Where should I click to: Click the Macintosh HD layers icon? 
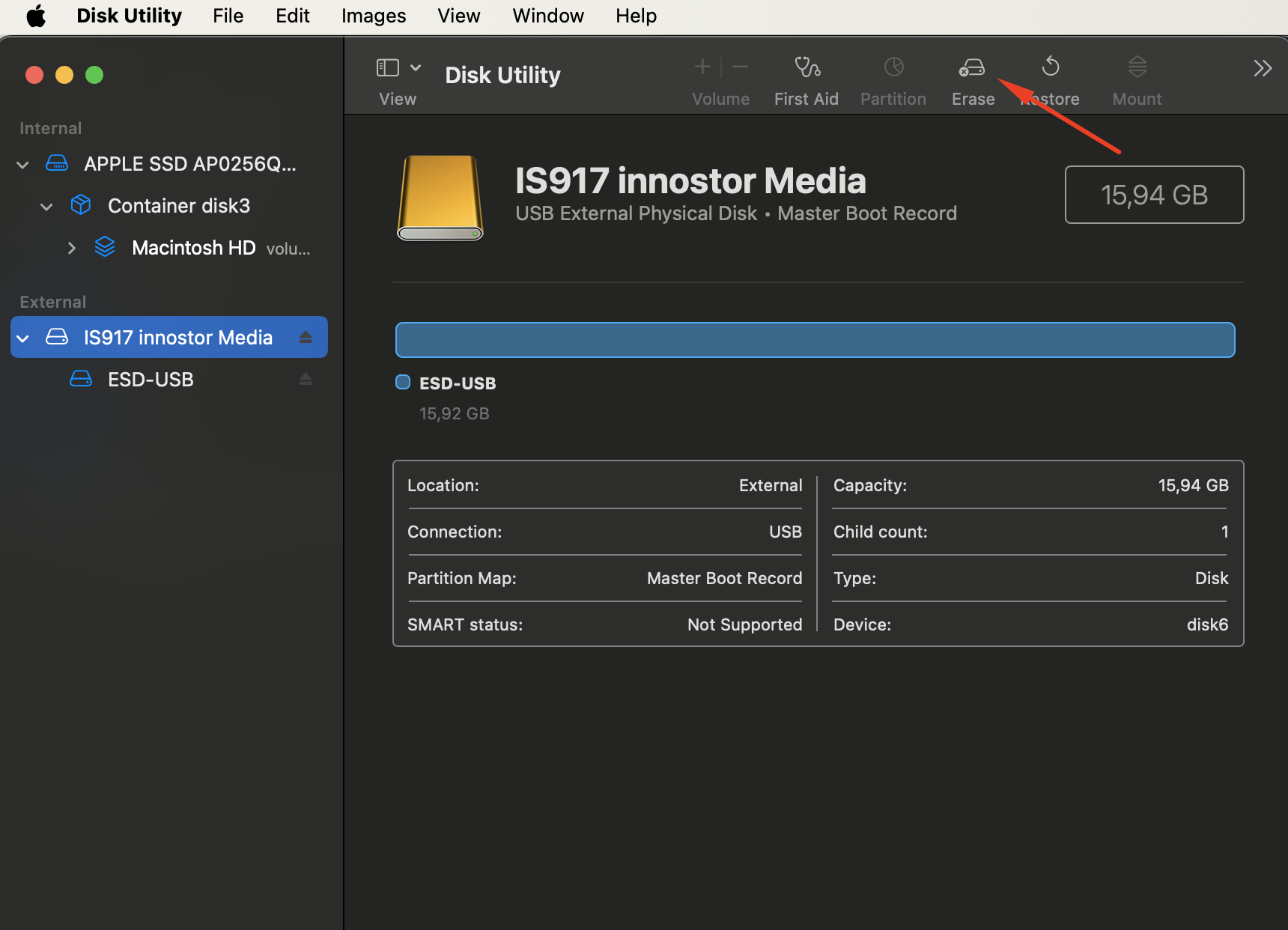pyautogui.click(x=105, y=247)
